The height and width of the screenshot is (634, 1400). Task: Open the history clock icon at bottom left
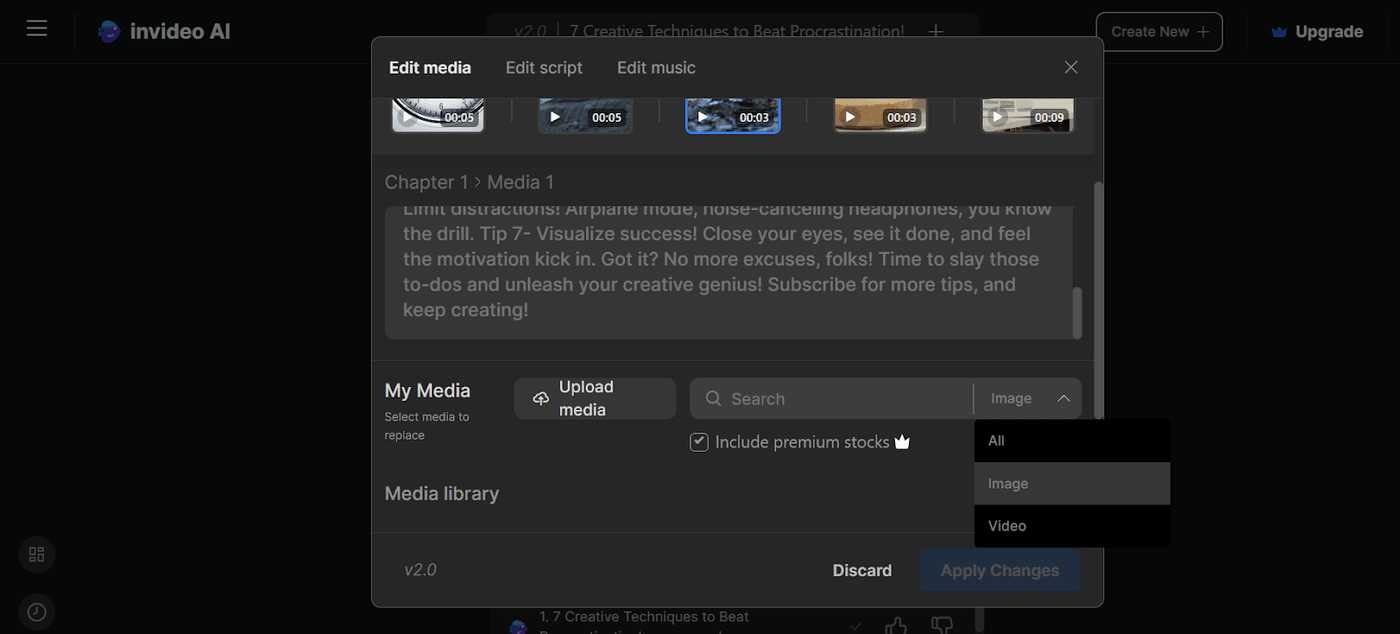[x=36, y=611]
